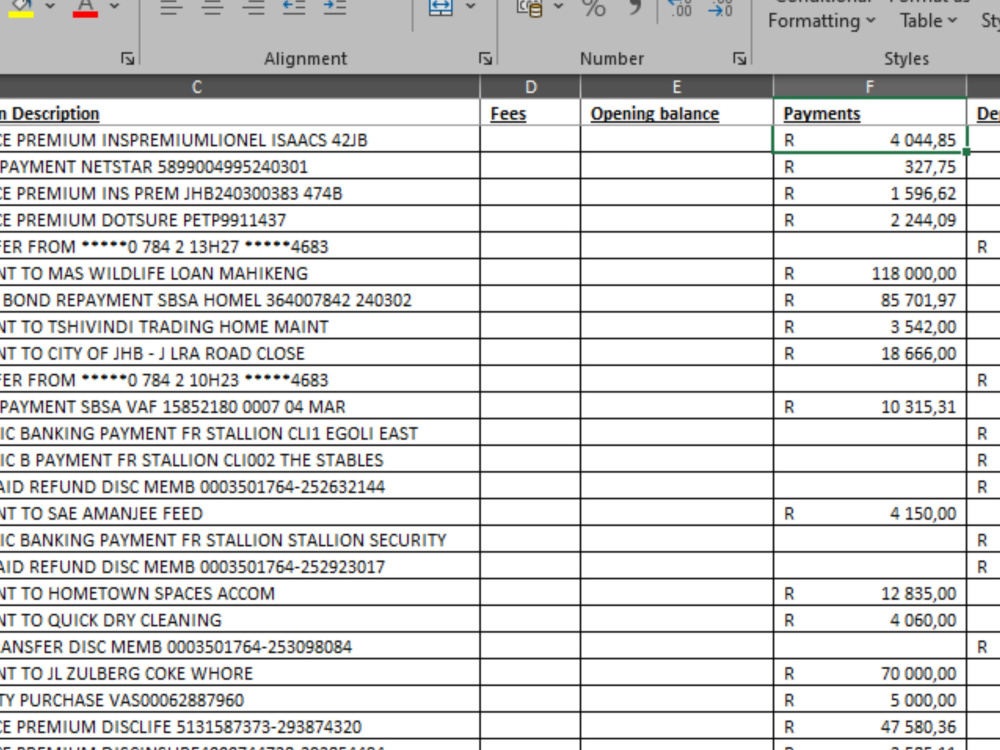Click the STALLION CLI1 EGOLI EAST cell

point(239,434)
